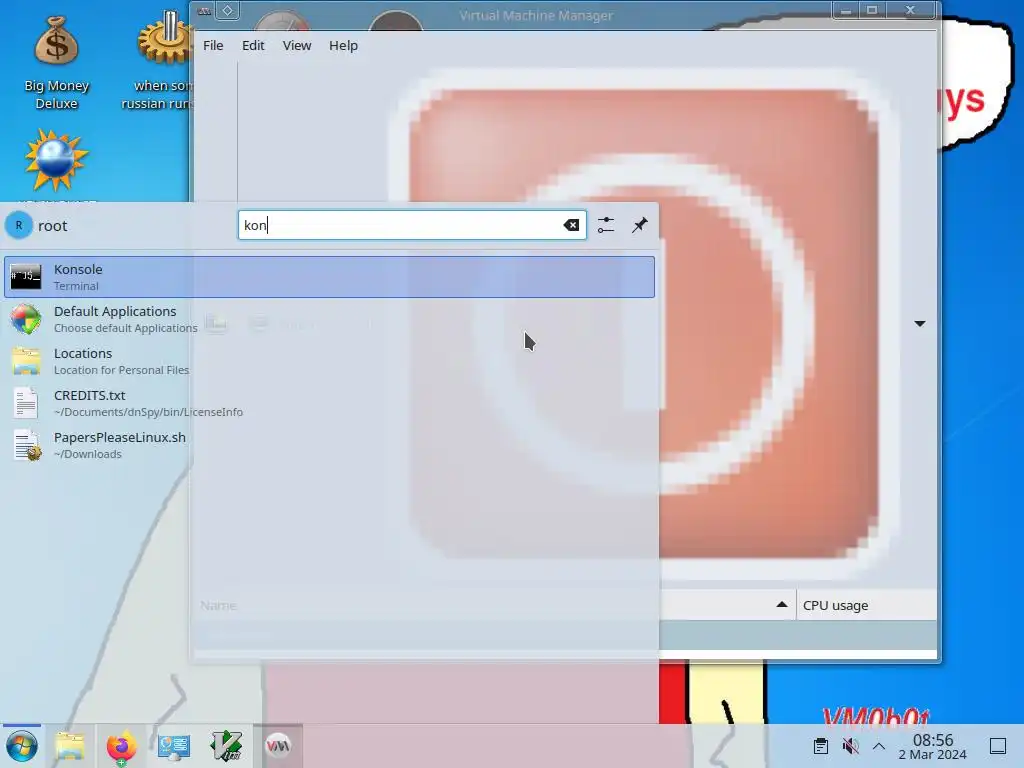Screen dimensions: 1024x768
Task: Launch the Konsole terminal search result
Action: 329,277
